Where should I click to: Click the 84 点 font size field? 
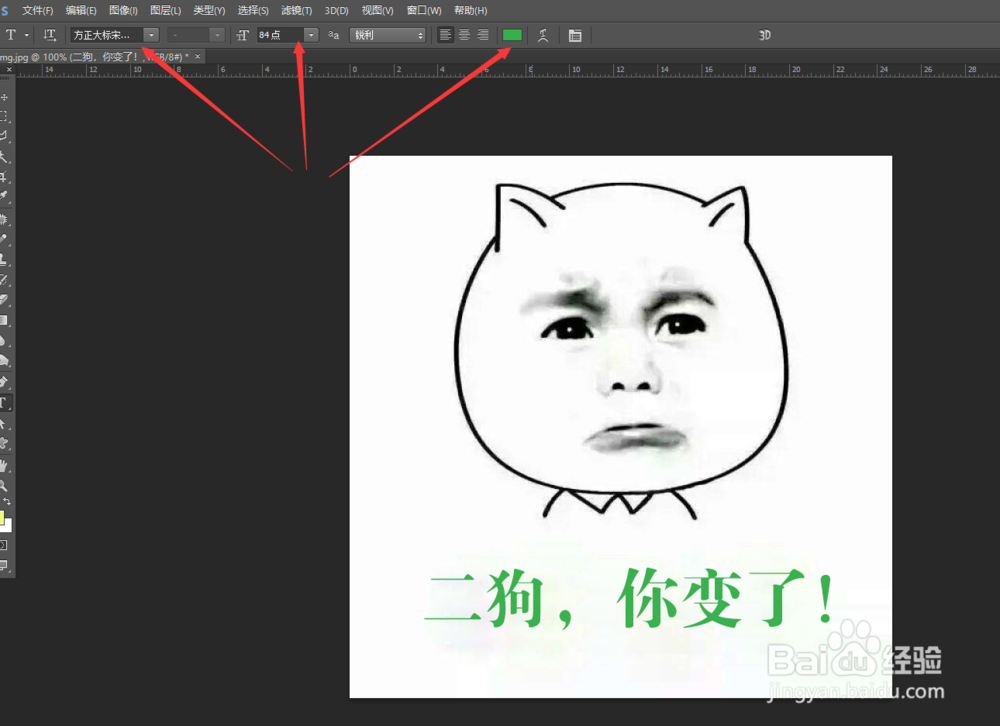[x=280, y=35]
